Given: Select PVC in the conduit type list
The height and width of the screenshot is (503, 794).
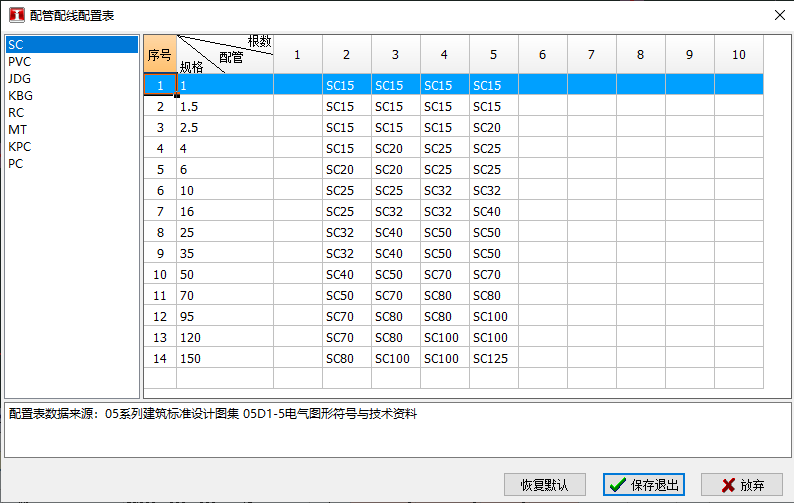Looking at the screenshot, I should point(20,61).
